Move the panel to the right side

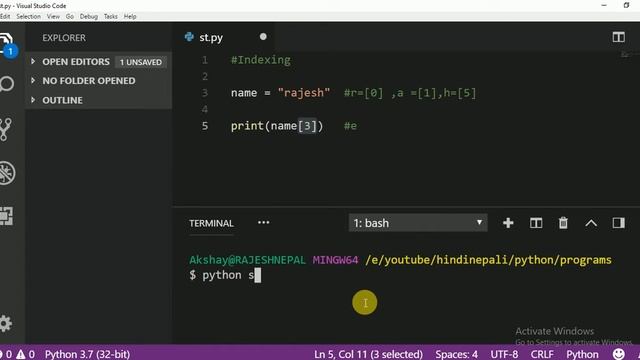[x=618, y=223]
